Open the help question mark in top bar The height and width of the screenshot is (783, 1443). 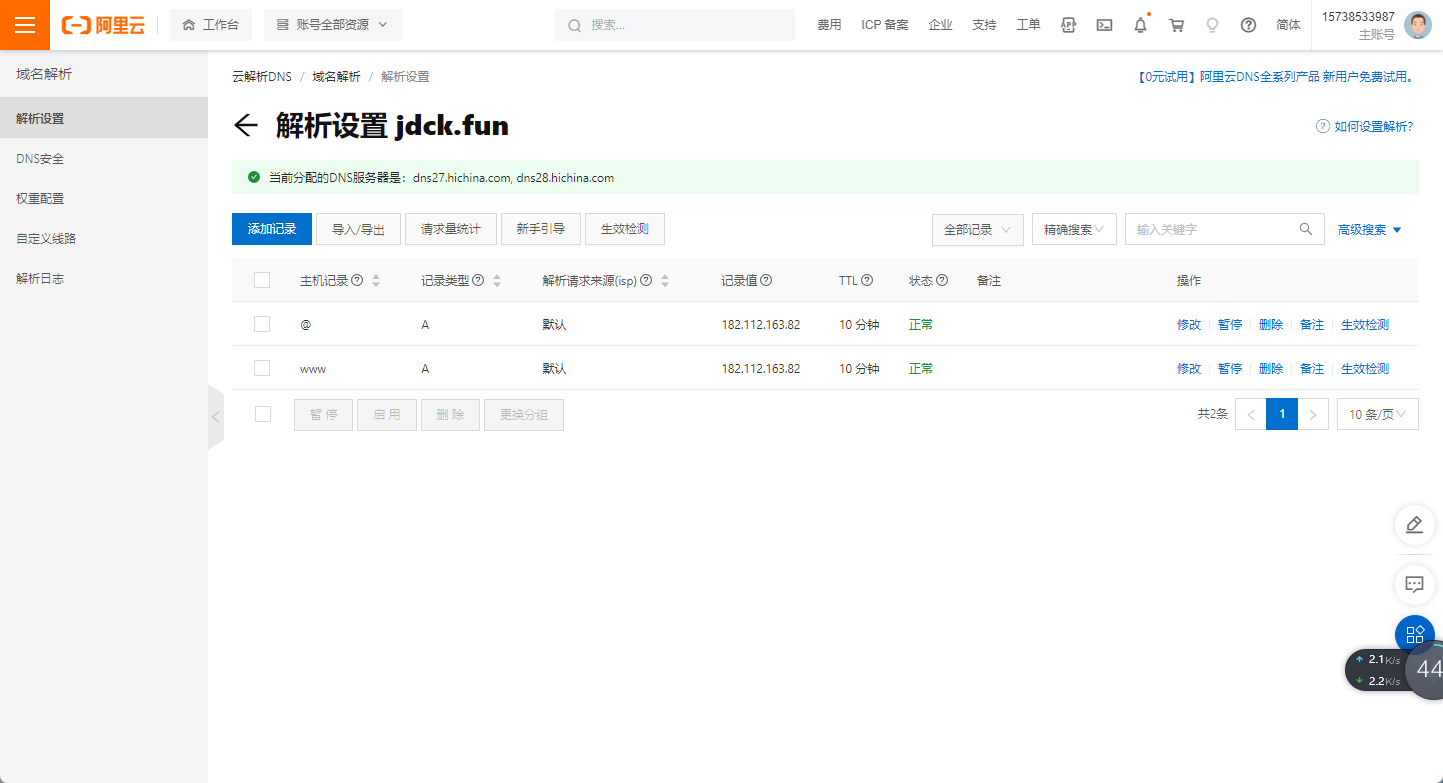[x=1248, y=25]
